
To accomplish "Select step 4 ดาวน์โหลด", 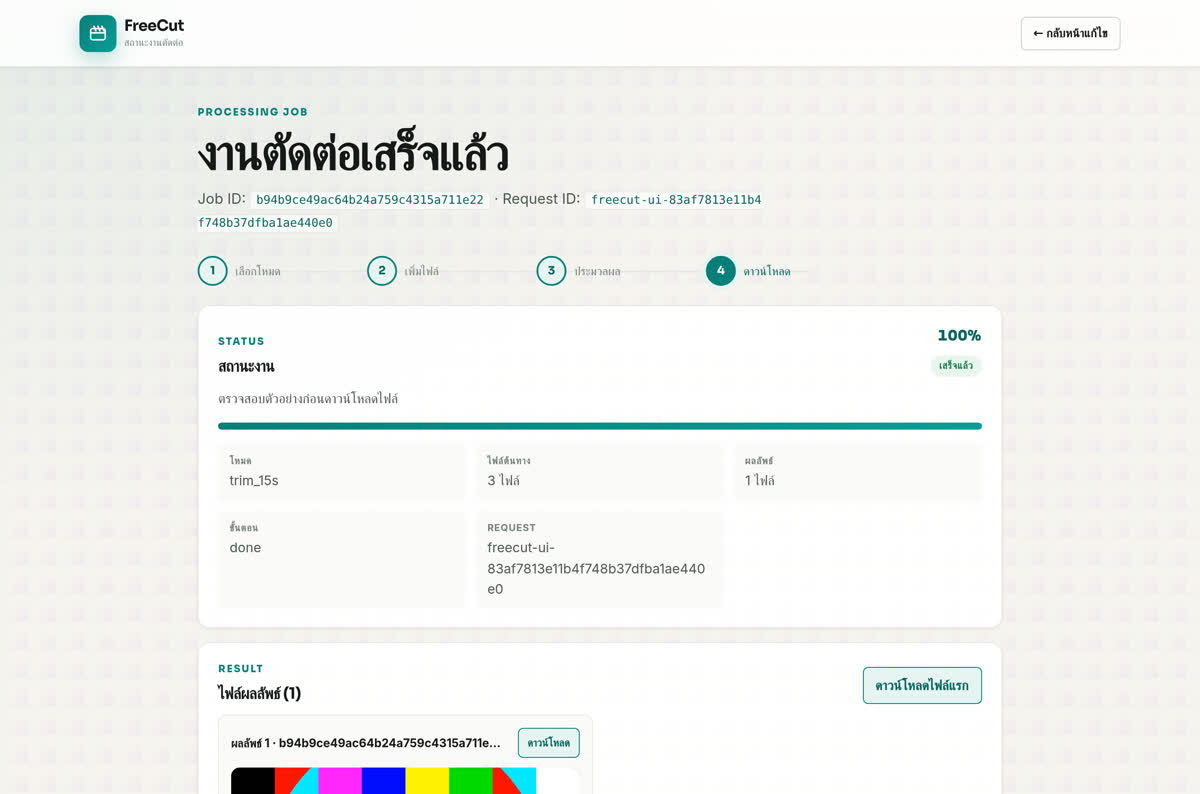I will tap(749, 271).
